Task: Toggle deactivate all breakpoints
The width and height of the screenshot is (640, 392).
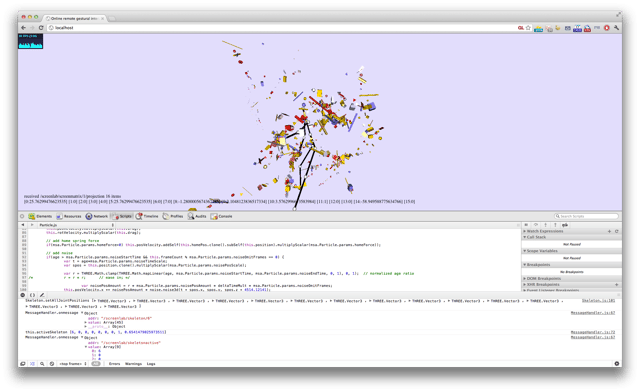Action: (565, 225)
